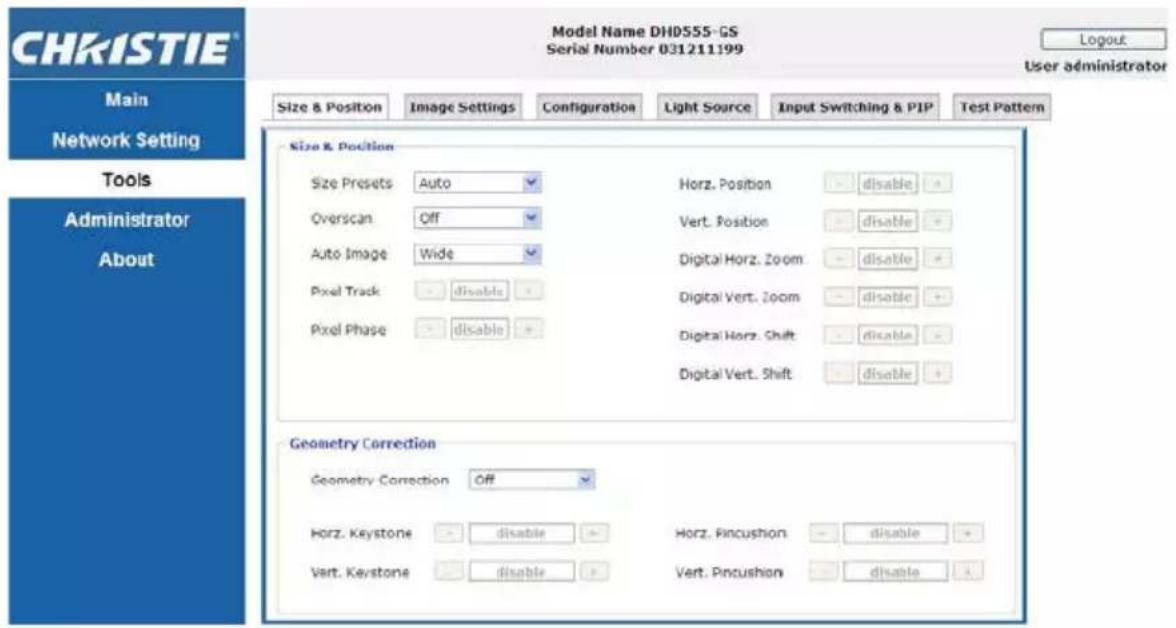Decrease Digital Horz. Zoom value
1176x628 pixels.
click(x=838, y=259)
